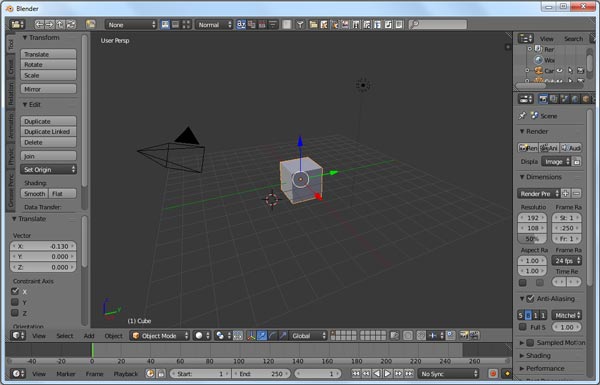Open the No Sync playback dropdown

tap(448, 374)
